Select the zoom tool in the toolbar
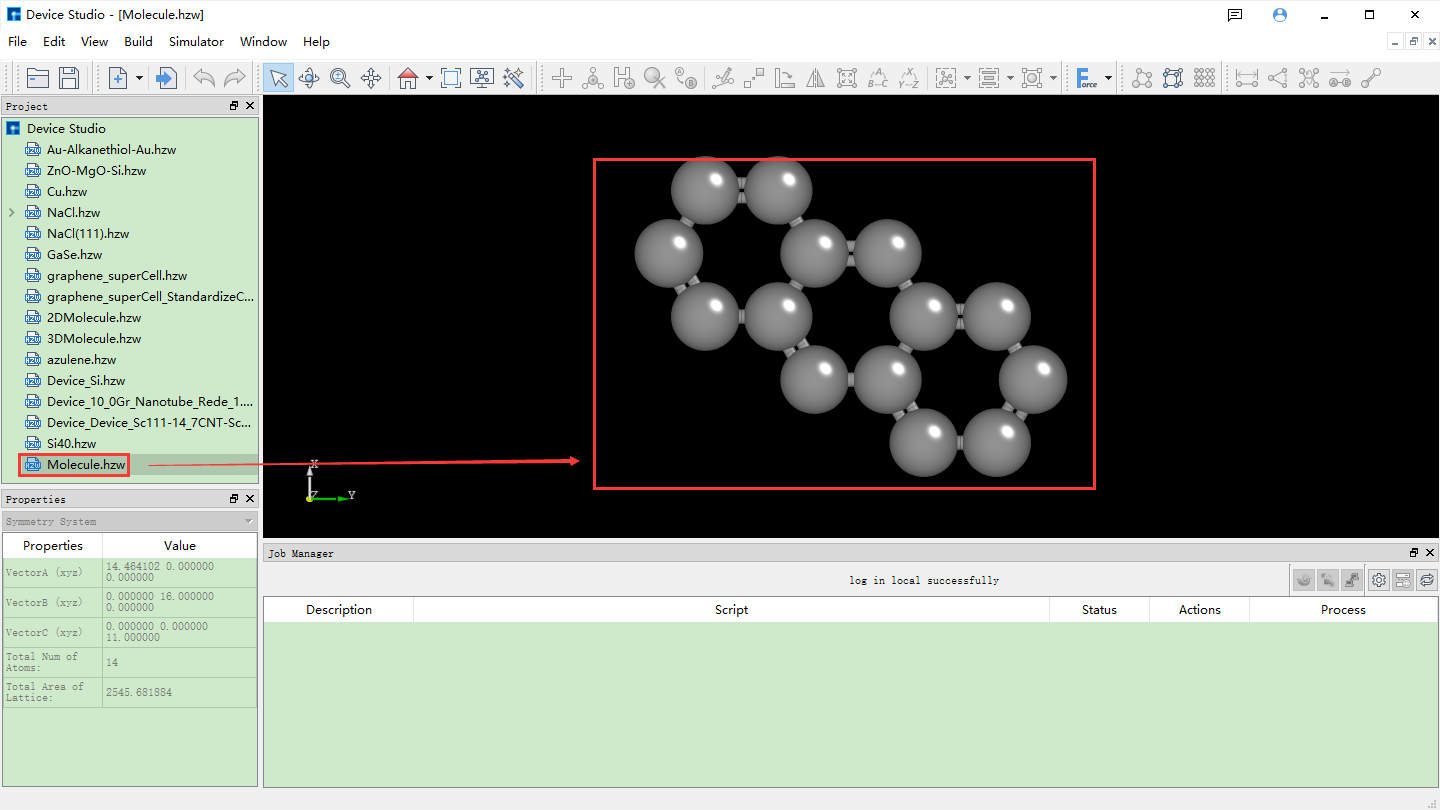Image resolution: width=1440 pixels, height=810 pixels. [340, 77]
